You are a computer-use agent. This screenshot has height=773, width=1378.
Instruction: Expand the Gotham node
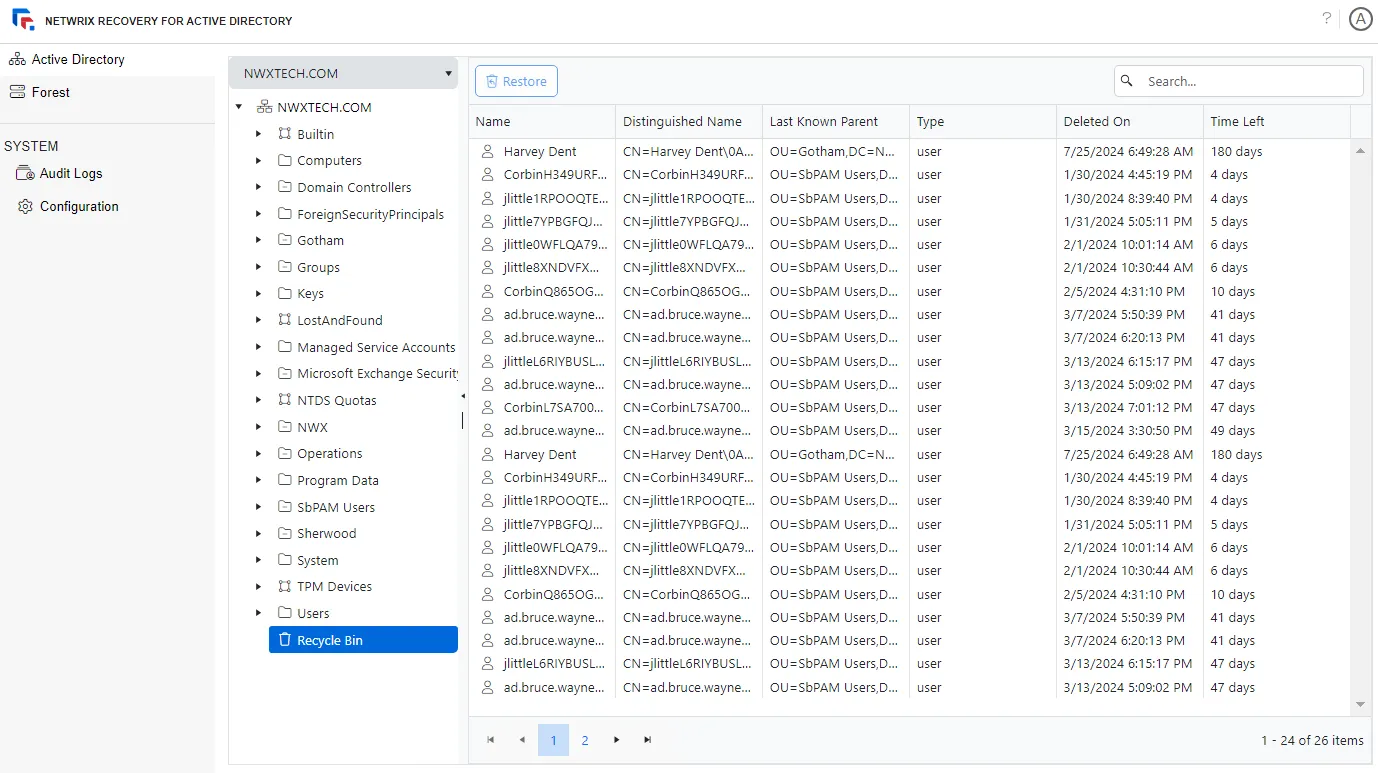click(258, 240)
